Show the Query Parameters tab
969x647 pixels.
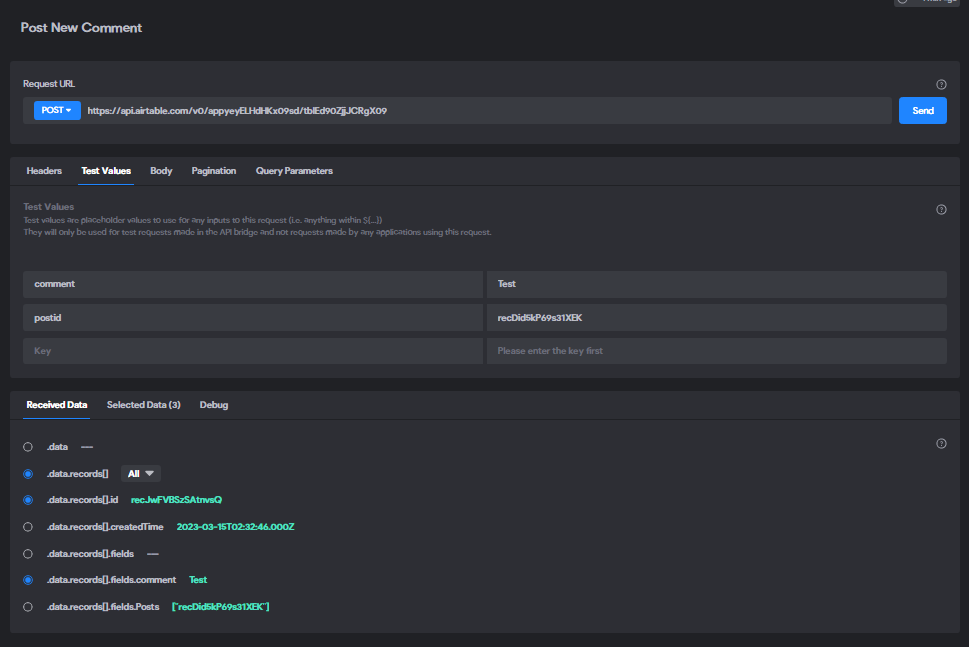[x=294, y=171]
